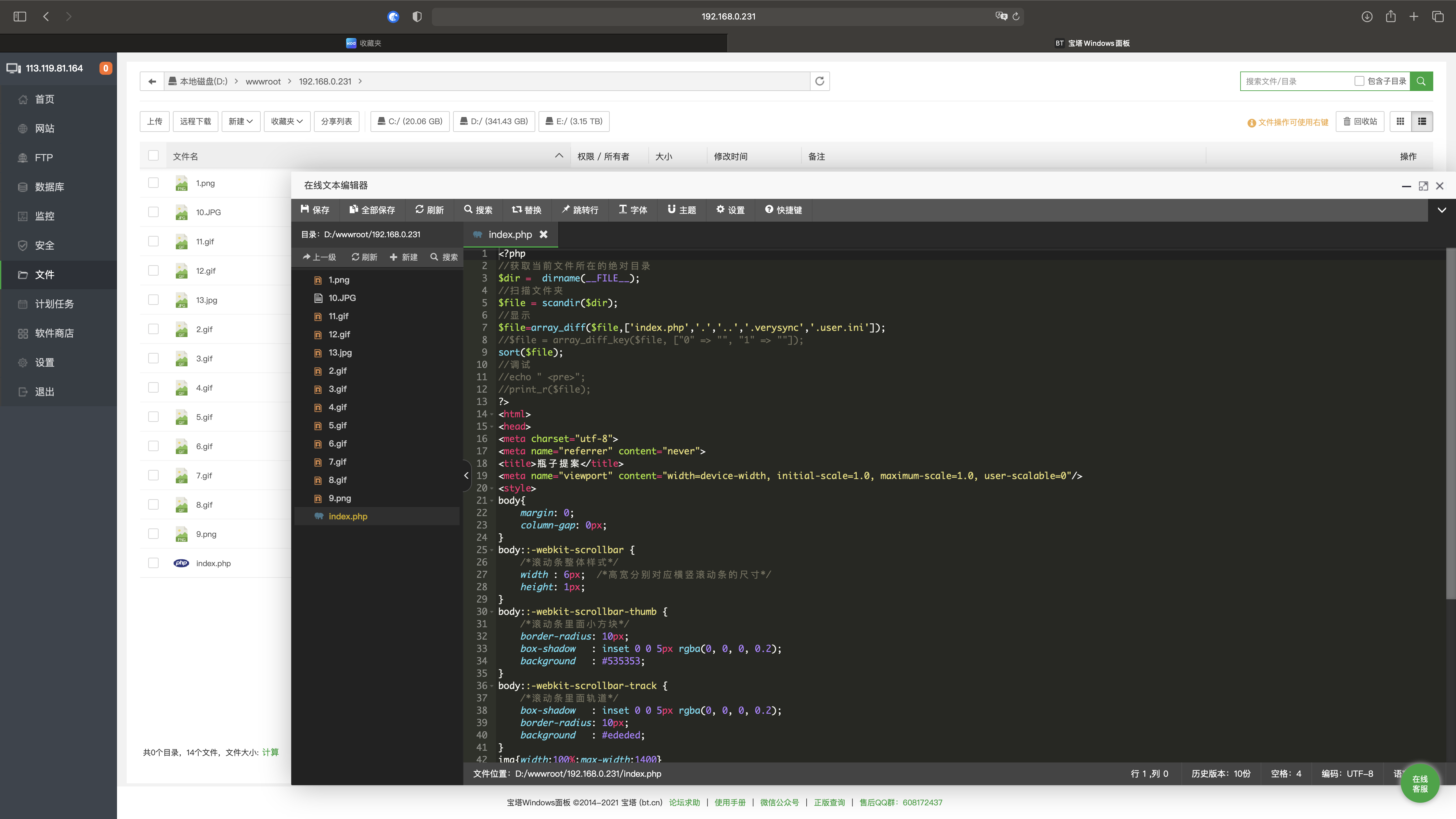Image resolution: width=1456 pixels, height=819 pixels.
Task: Refresh the file path bar
Action: click(820, 81)
